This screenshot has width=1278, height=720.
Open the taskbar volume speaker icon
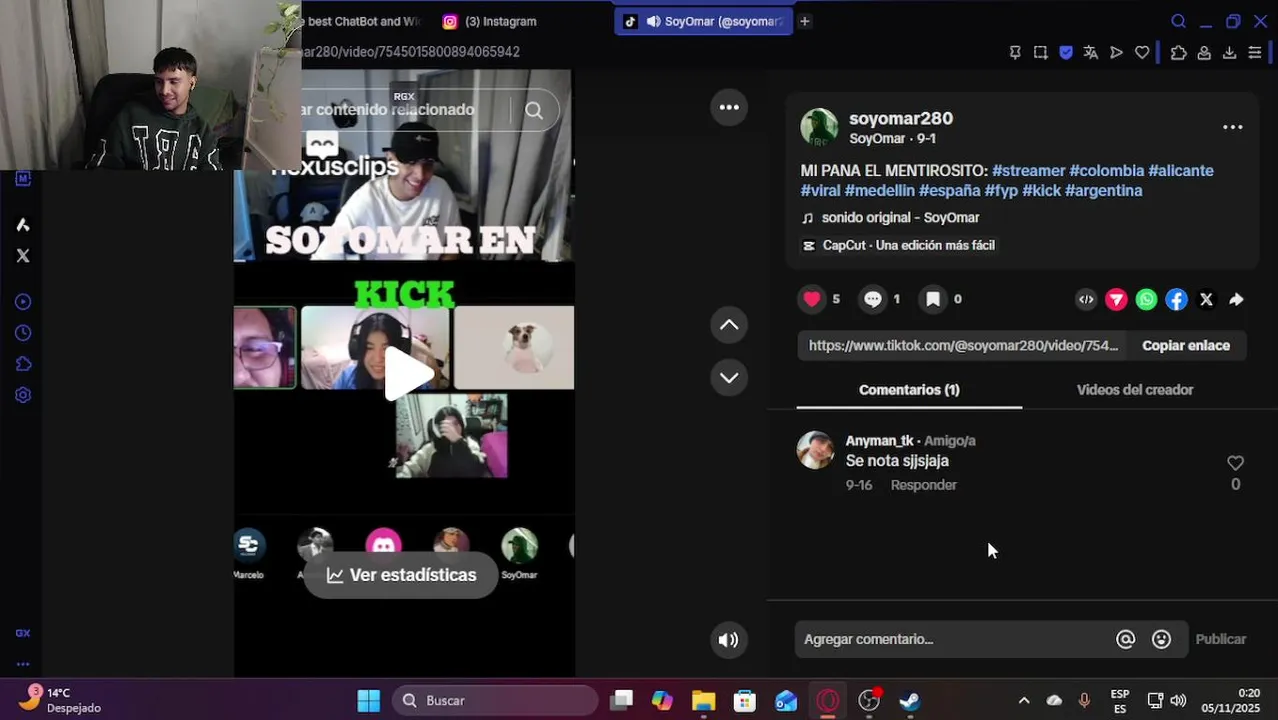pos(1178,701)
